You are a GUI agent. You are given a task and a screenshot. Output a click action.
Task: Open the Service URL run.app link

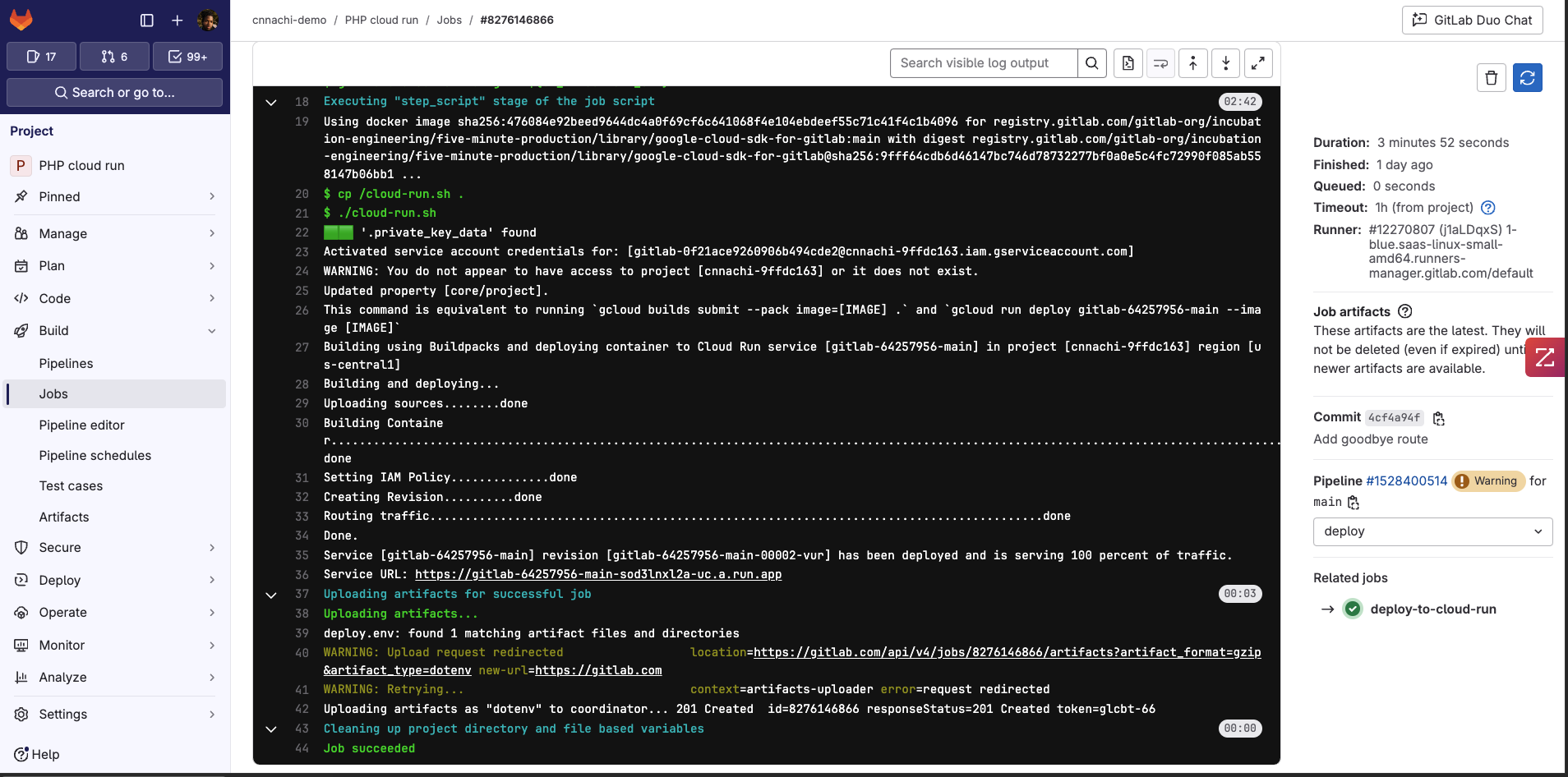coord(598,575)
